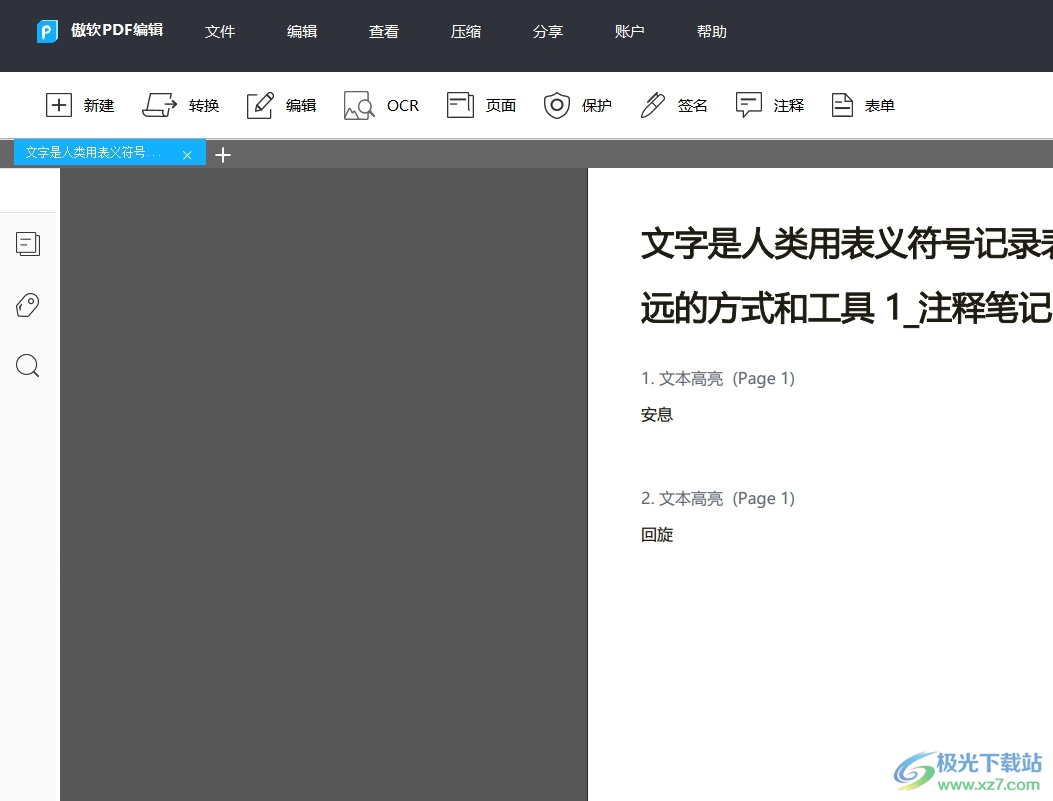
Task: Select the 表单 toolbar label
Action: [880, 105]
